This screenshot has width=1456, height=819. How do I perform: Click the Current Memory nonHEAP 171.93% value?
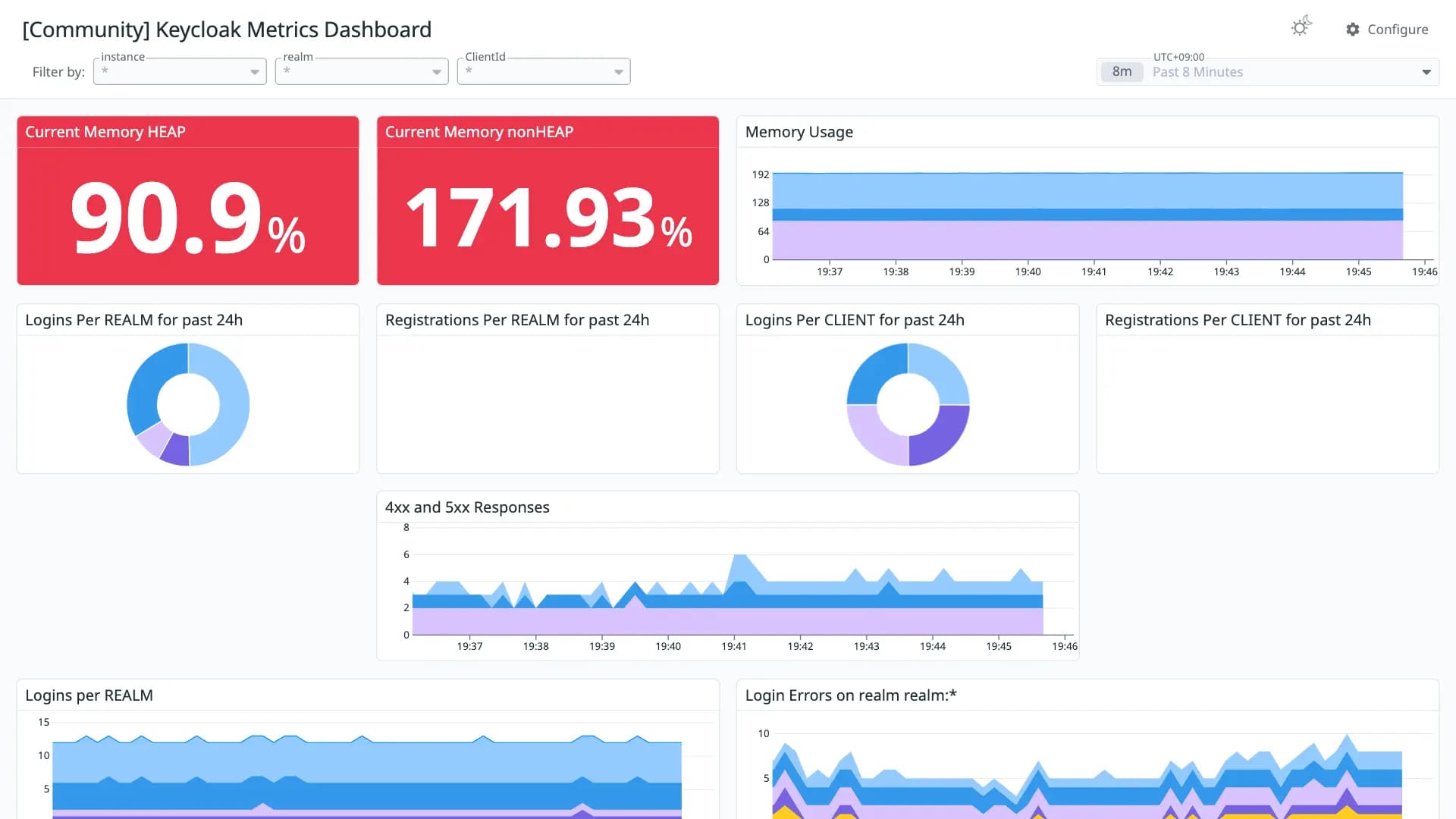click(x=548, y=218)
